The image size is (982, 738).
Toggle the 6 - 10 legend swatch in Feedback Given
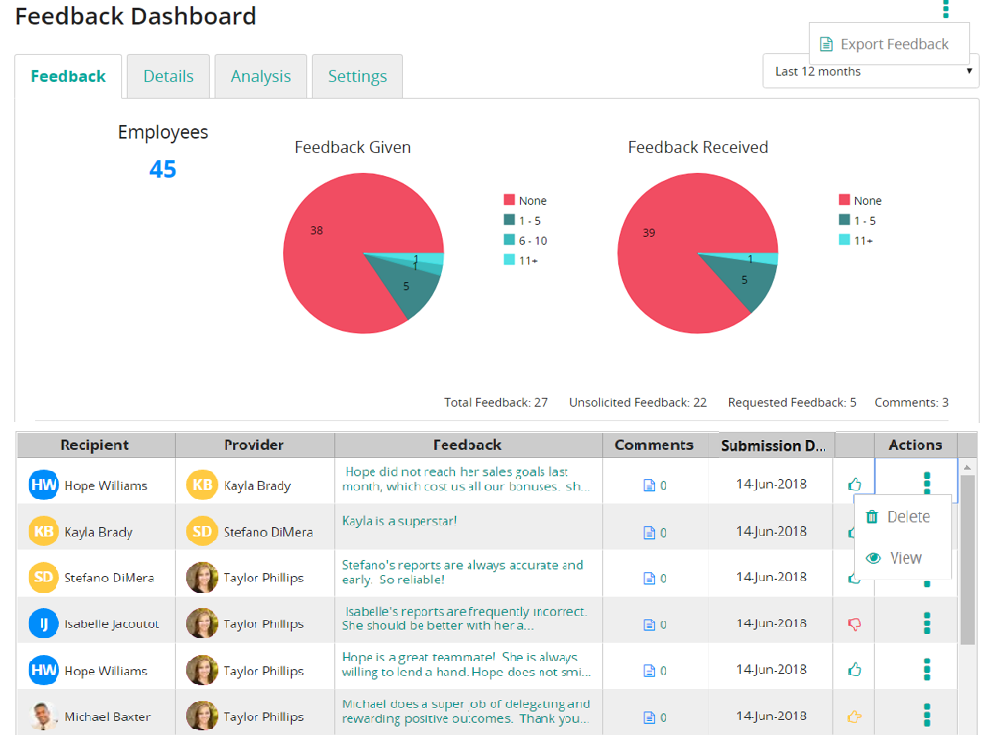click(509, 240)
